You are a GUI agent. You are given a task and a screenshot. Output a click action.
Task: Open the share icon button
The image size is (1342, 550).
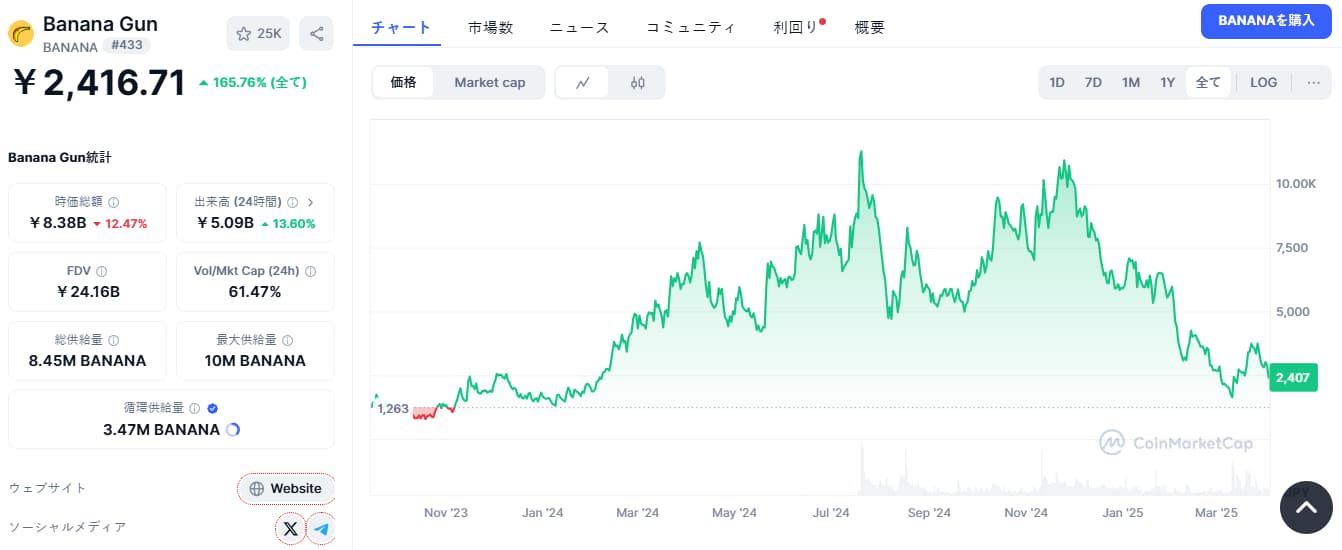pos(317,34)
